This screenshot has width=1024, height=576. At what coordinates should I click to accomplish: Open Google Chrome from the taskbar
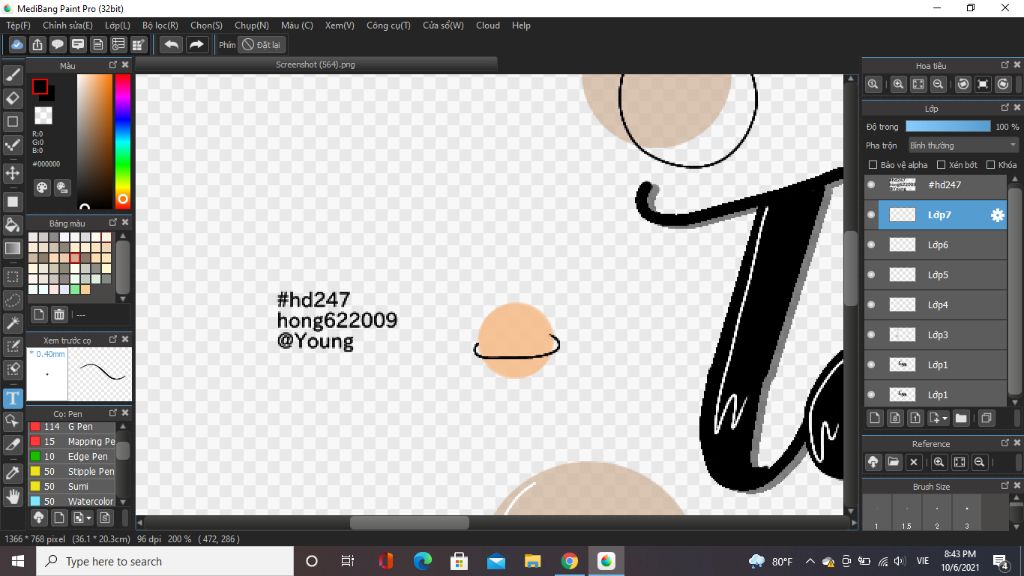[x=569, y=561]
